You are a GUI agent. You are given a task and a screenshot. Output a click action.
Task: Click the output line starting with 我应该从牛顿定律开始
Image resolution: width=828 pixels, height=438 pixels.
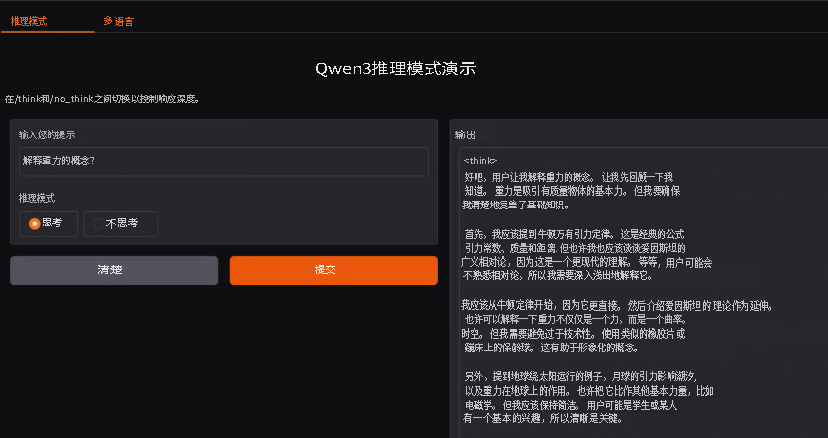pyautogui.click(x=617, y=305)
